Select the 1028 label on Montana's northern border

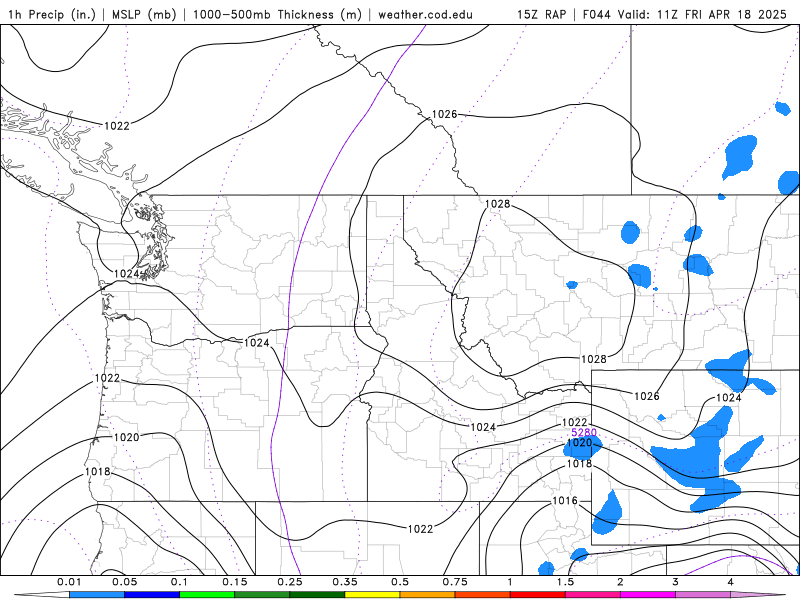coord(497,204)
